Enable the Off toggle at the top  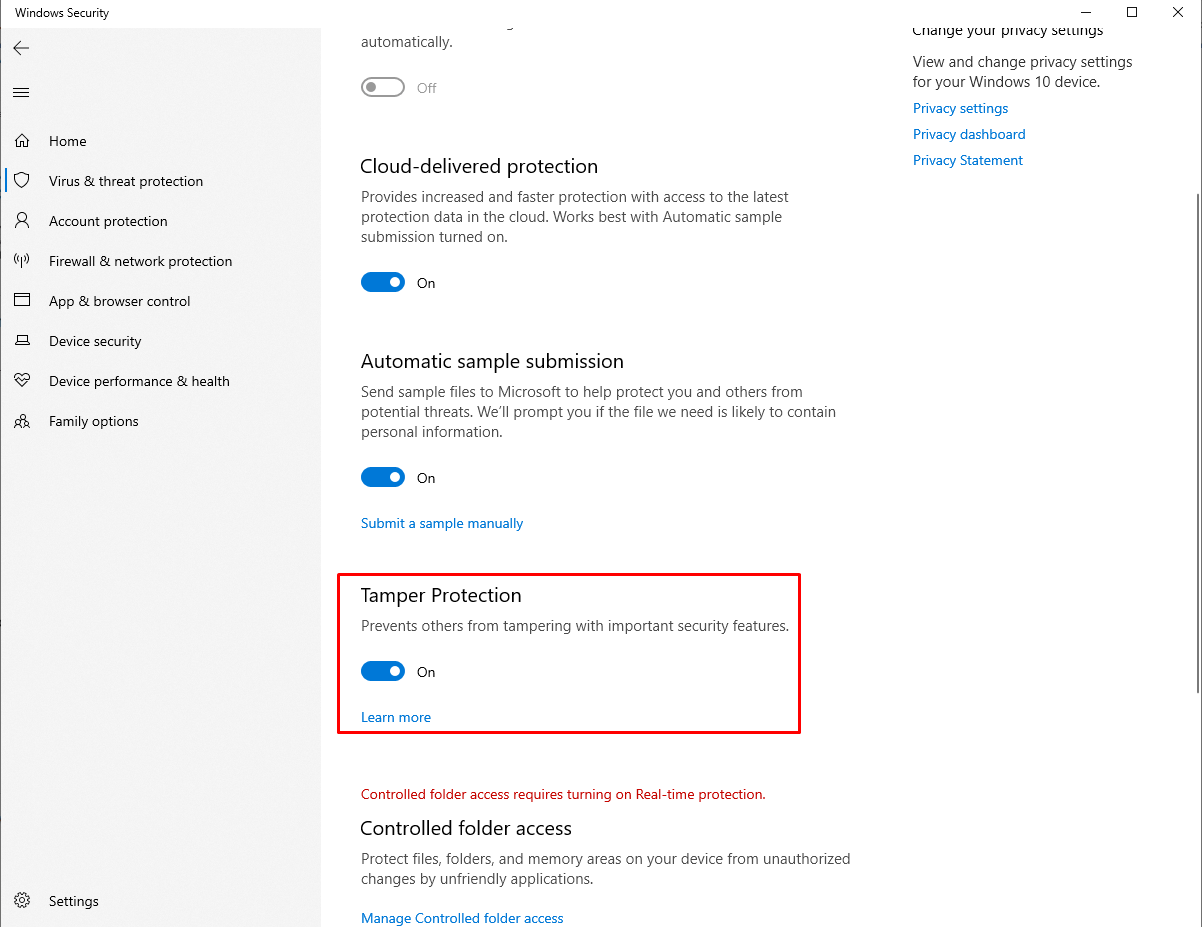coord(383,87)
